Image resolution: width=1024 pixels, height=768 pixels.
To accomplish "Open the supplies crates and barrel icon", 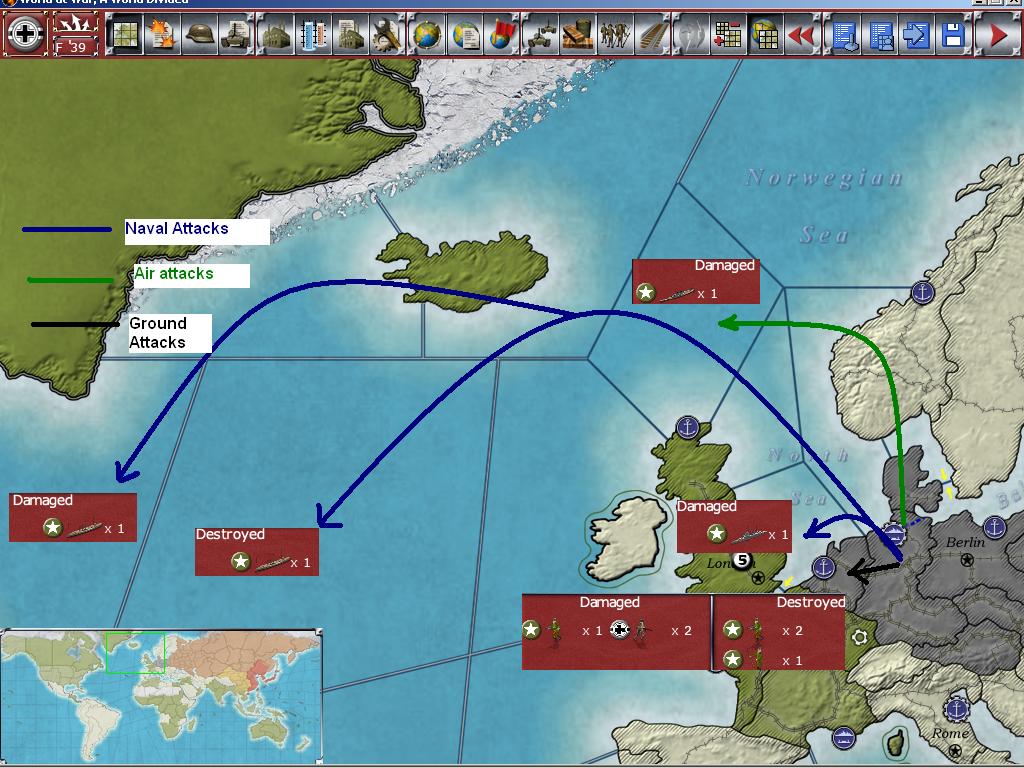I will point(577,34).
